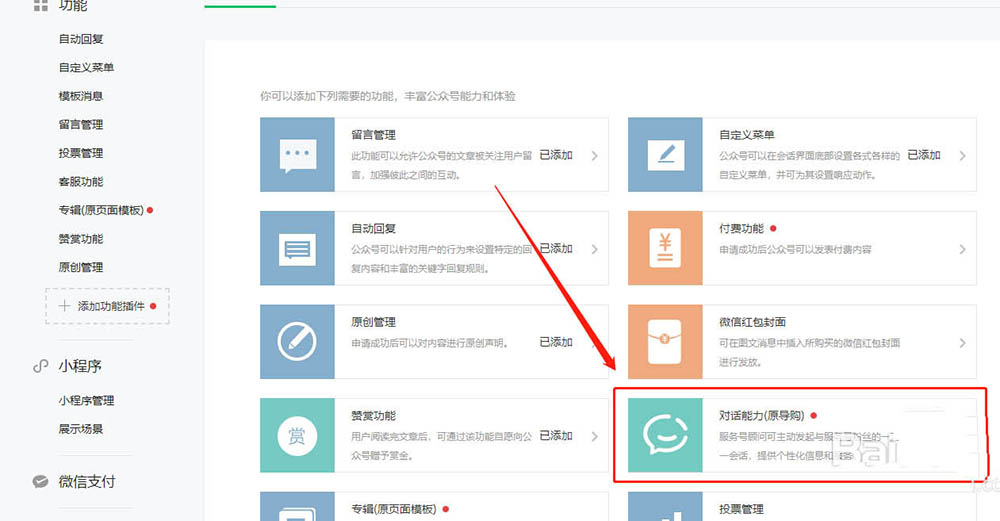Viewport: 1000px width, 521px height.
Task: Expand the 赞赏功能 card chevron
Action: click(594, 437)
